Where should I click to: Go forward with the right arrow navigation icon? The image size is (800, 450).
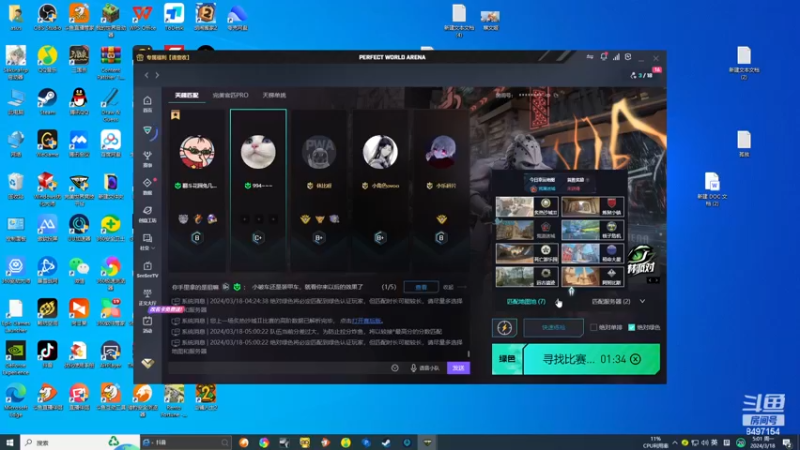click(157, 75)
